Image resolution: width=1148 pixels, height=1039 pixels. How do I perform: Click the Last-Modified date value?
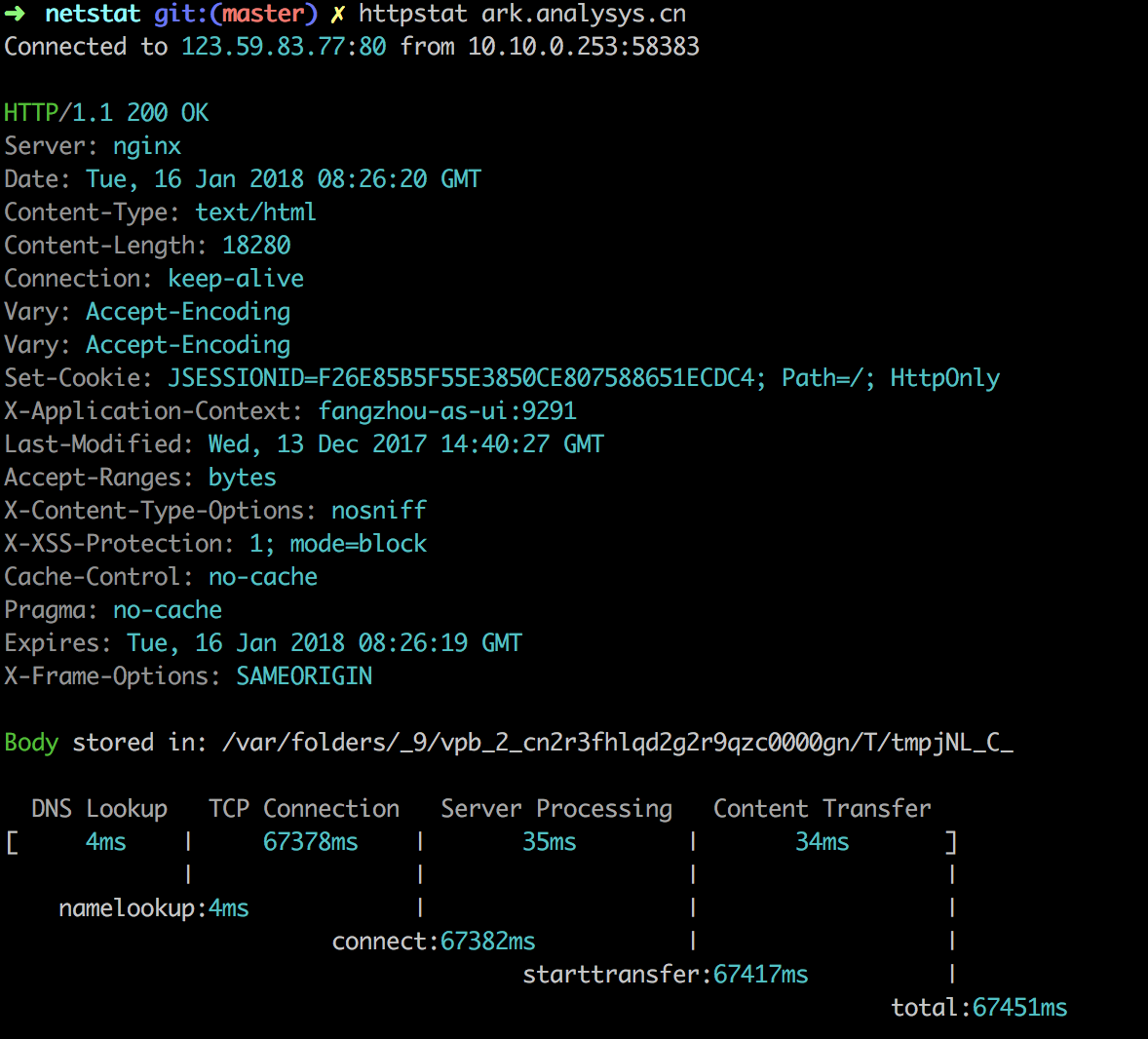click(405, 444)
